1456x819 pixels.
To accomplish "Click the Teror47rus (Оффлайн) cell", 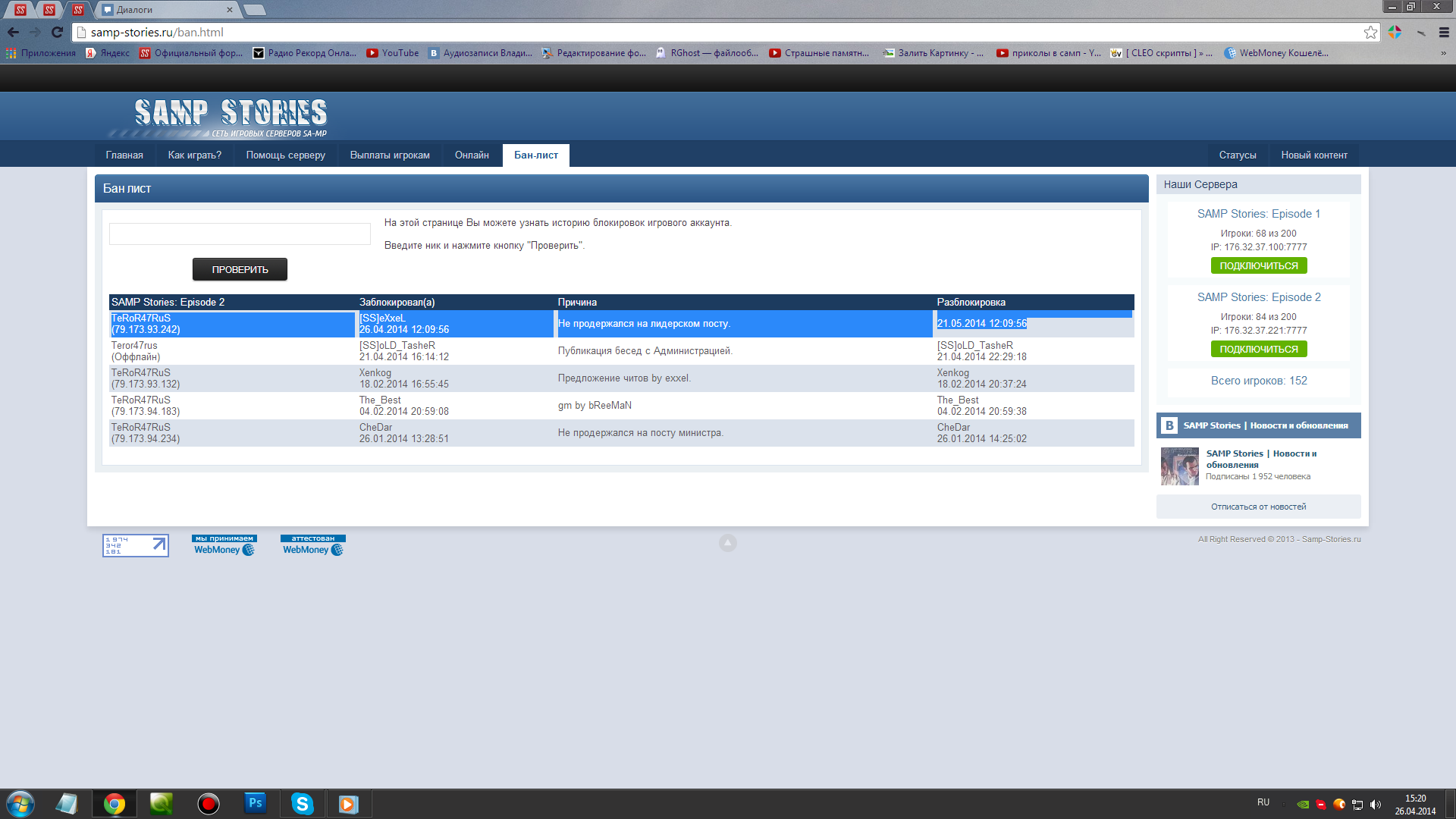I will [232, 351].
